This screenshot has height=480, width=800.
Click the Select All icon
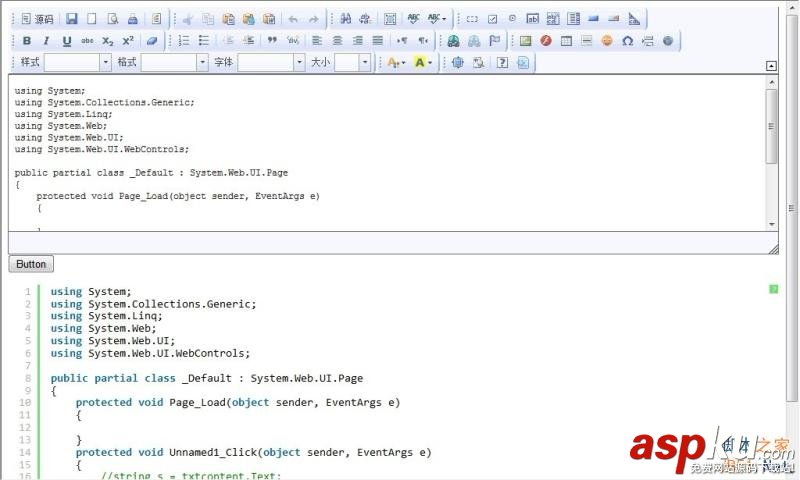[390, 19]
